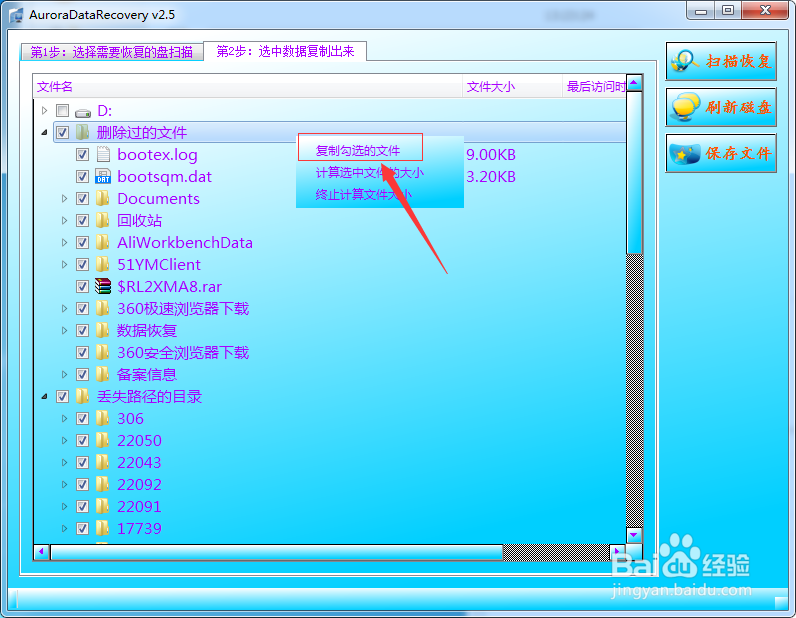Choose 终止计算文件大小 from the context menu
The image size is (796, 618).
coord(363,194)
